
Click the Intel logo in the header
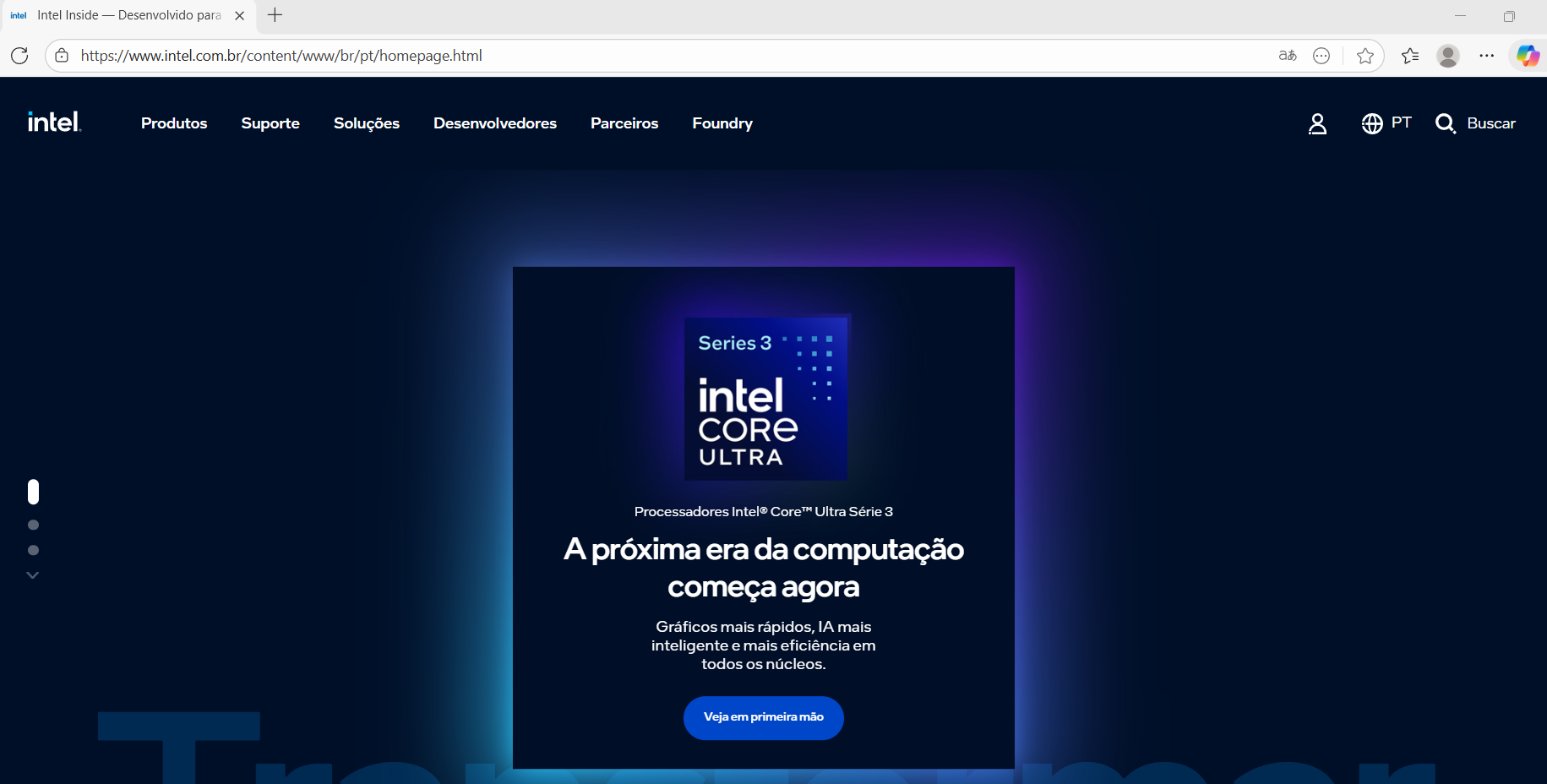click(54, 122)
